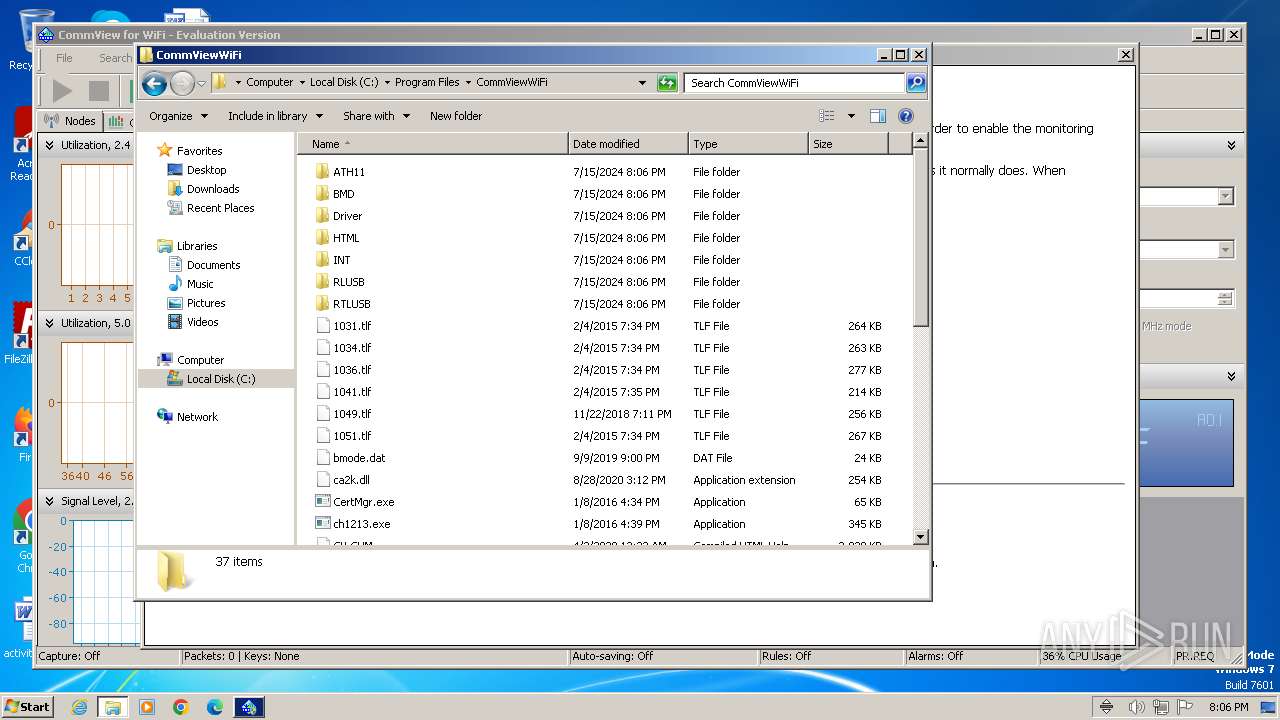The image size is (1280, 720).
Task: Sort by the Name column header
Action: pyautogui.click(x=433, y=144)
